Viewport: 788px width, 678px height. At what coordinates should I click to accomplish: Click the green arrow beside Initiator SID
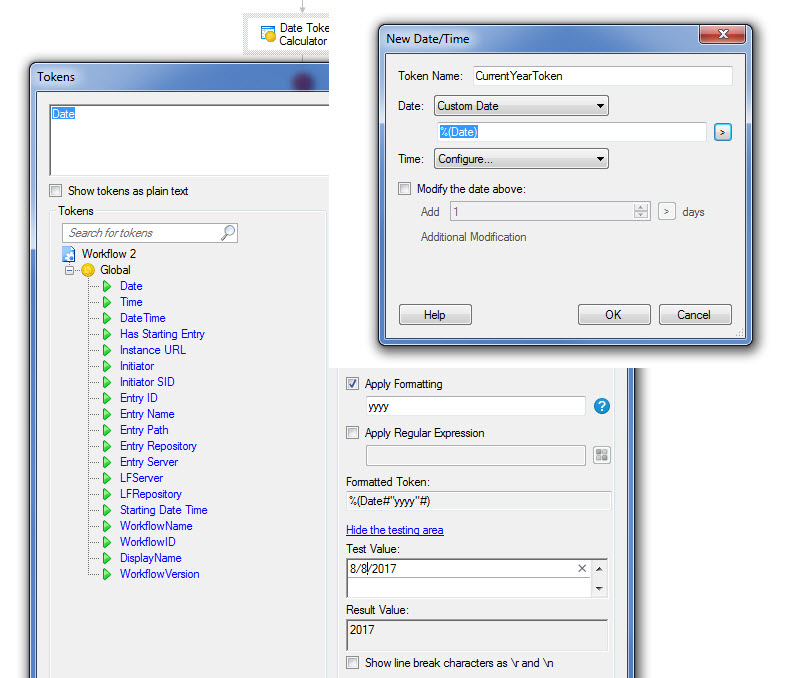point(107,382)
